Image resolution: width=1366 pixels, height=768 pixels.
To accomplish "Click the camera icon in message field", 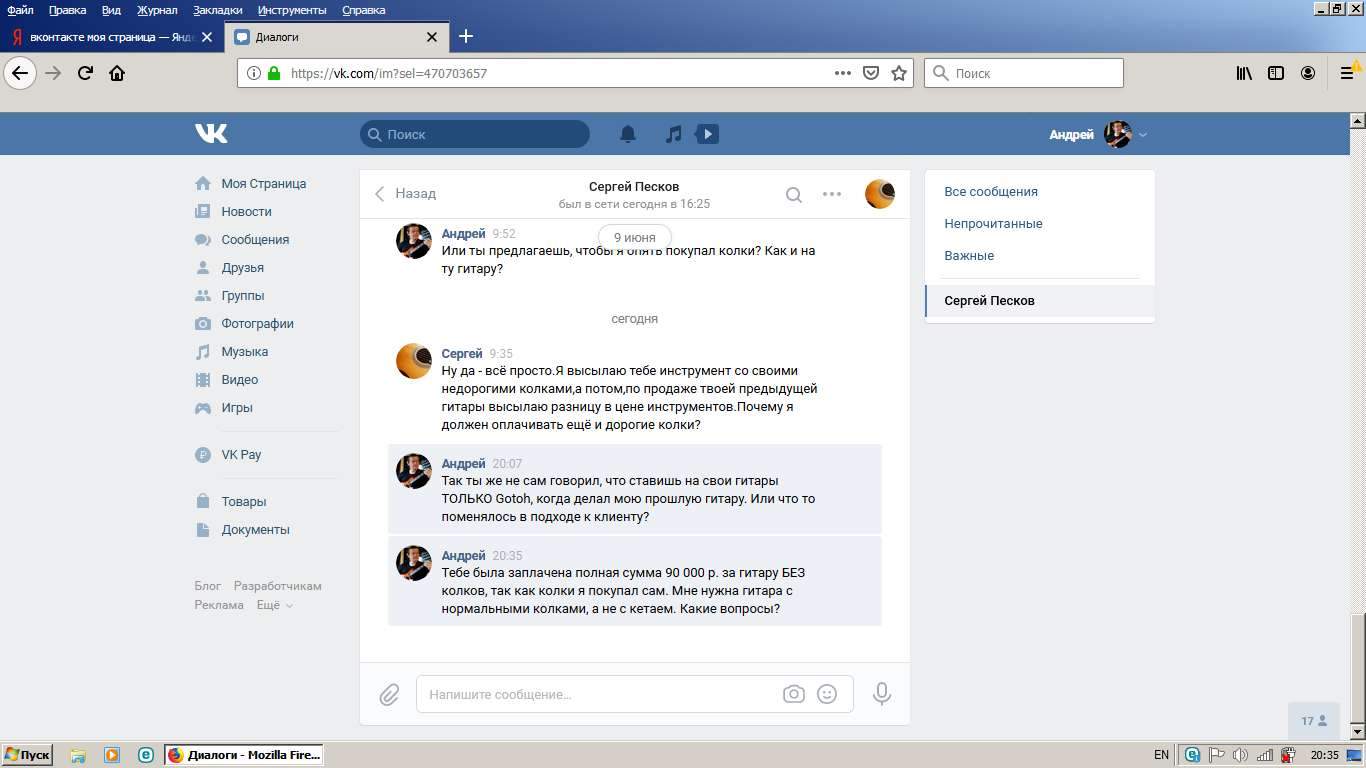I will [793, 694].
